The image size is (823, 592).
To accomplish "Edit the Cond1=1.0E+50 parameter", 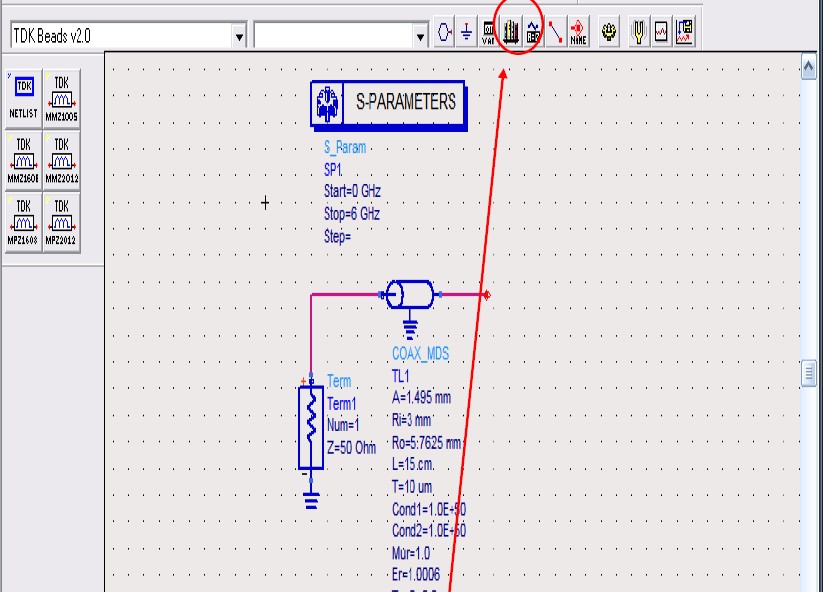I will [429, 509].
